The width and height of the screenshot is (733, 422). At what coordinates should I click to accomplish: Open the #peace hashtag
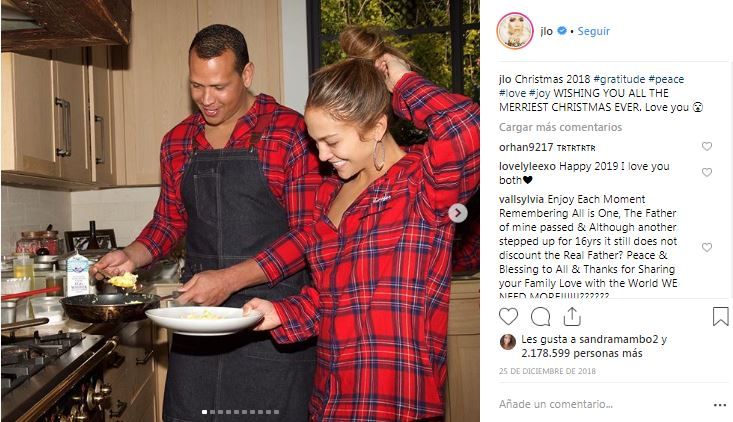pyautogui.click(x=666, y=79)
